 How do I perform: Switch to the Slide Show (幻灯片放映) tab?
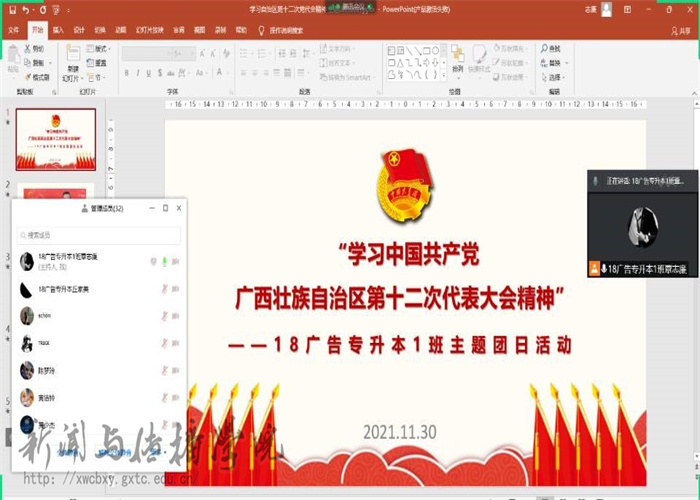150,30
